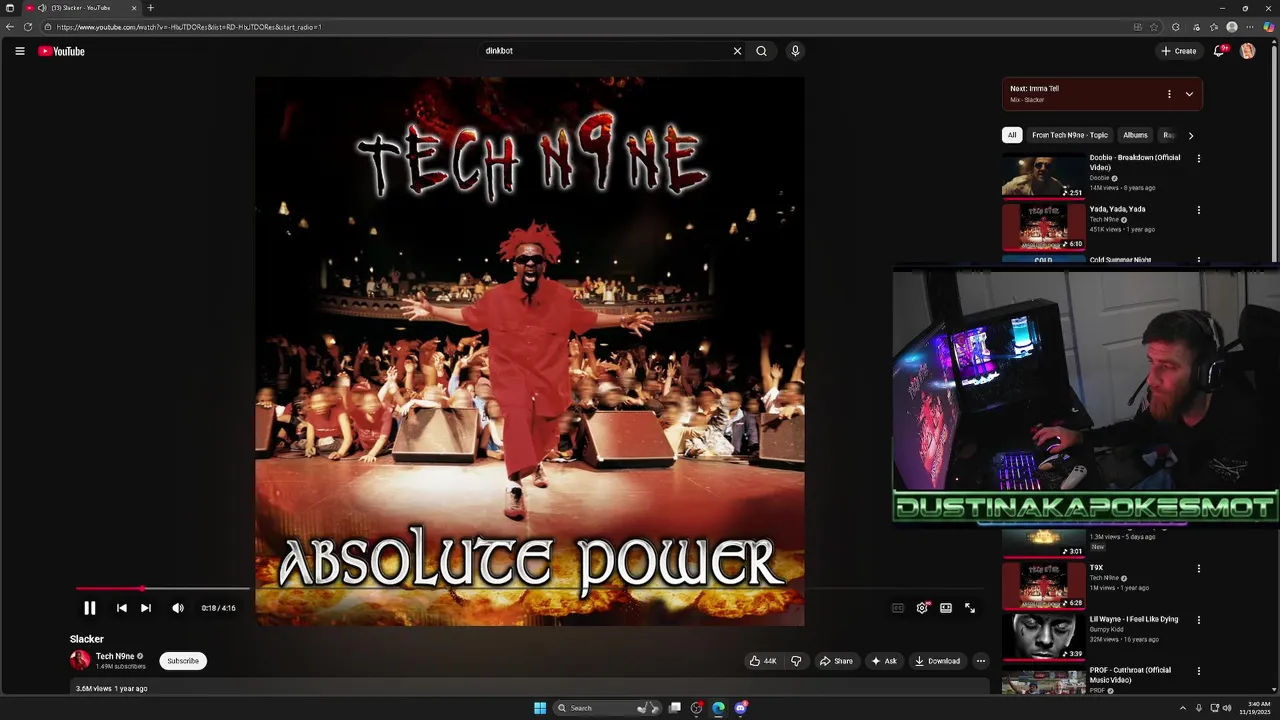Image resolution: width=1280 pixels, height=720 pixels.
Task: Open options for T9X video
Action: 1199,569
